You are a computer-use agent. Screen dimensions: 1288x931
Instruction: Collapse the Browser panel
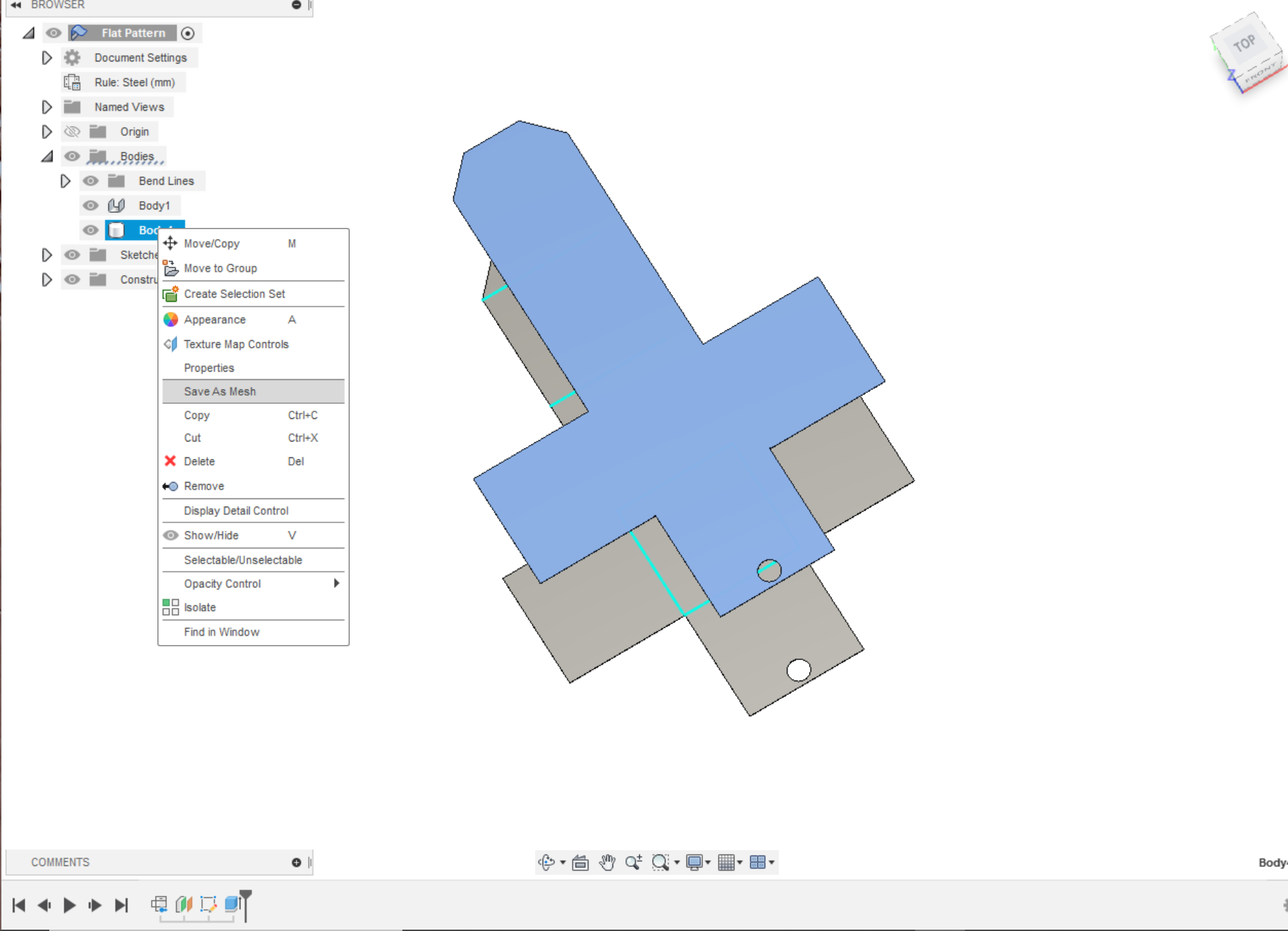point(15,4)
